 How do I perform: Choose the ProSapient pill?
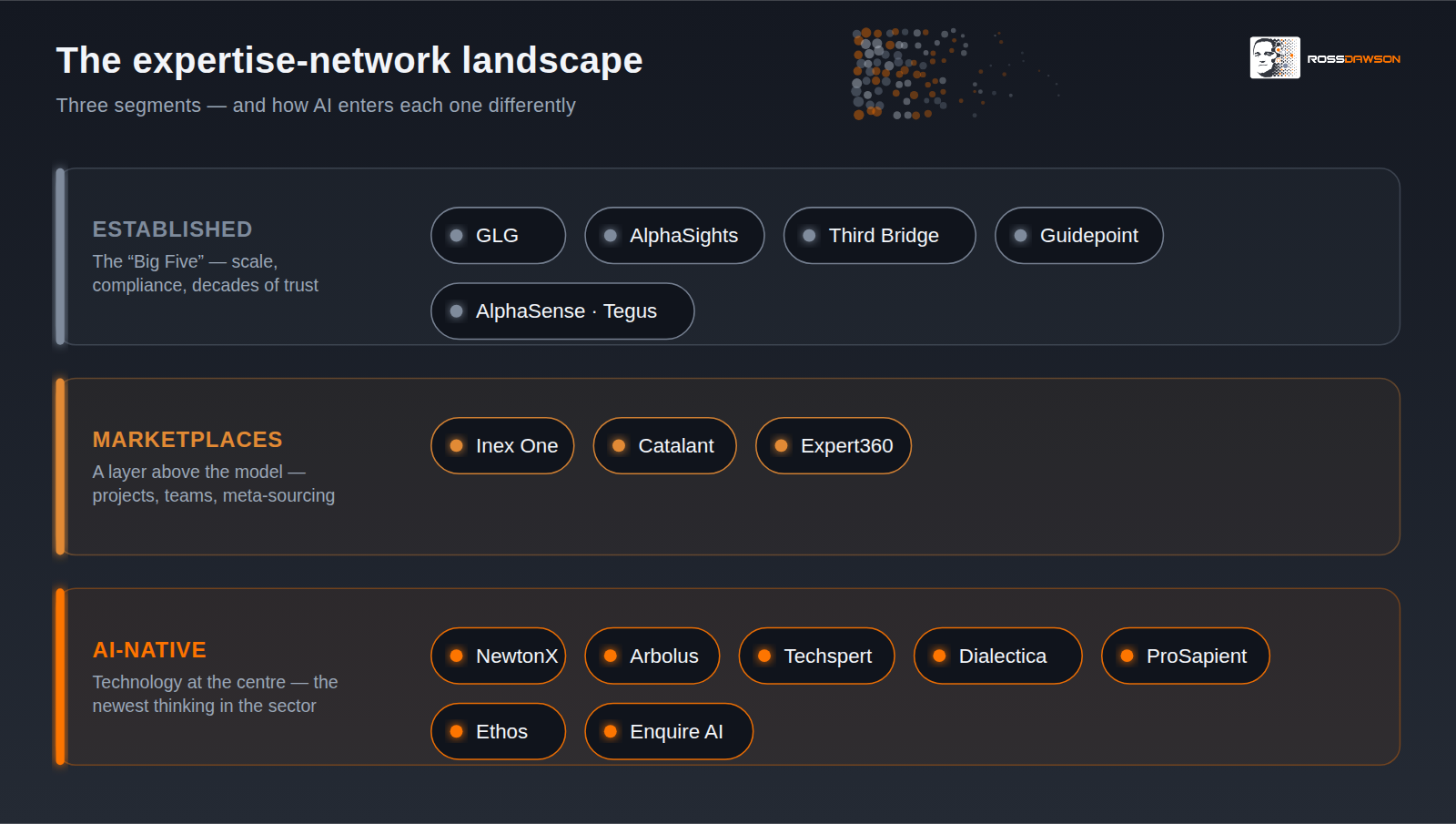point(1185,656)
